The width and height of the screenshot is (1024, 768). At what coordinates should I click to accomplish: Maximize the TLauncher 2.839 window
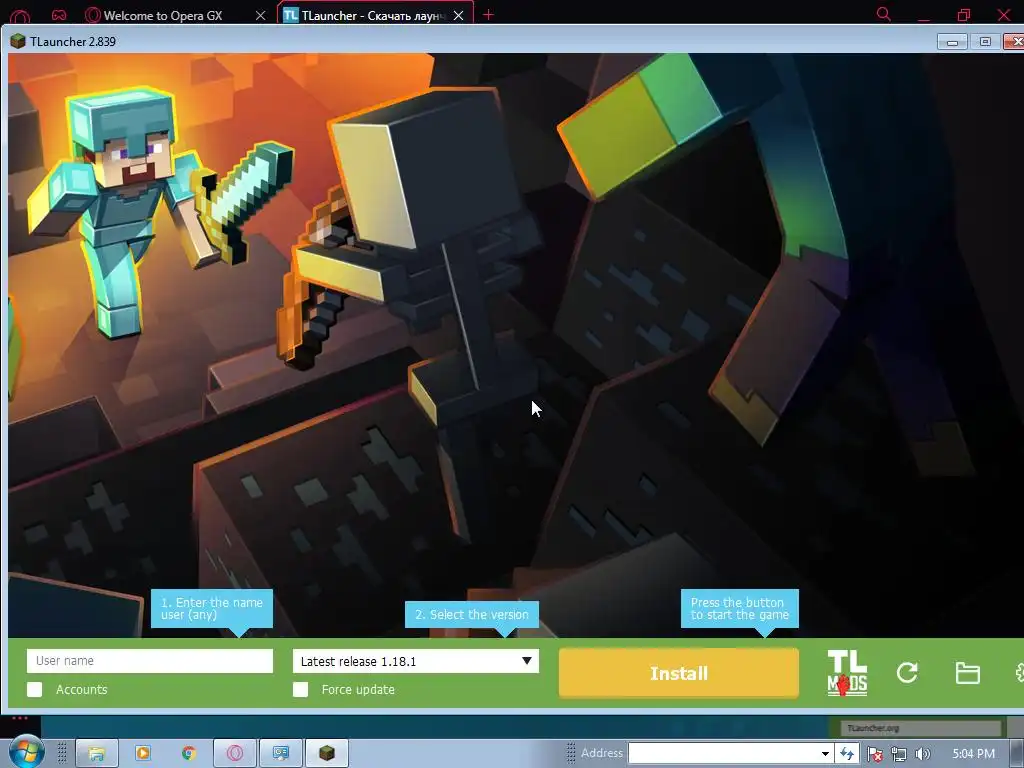[985, 42]
